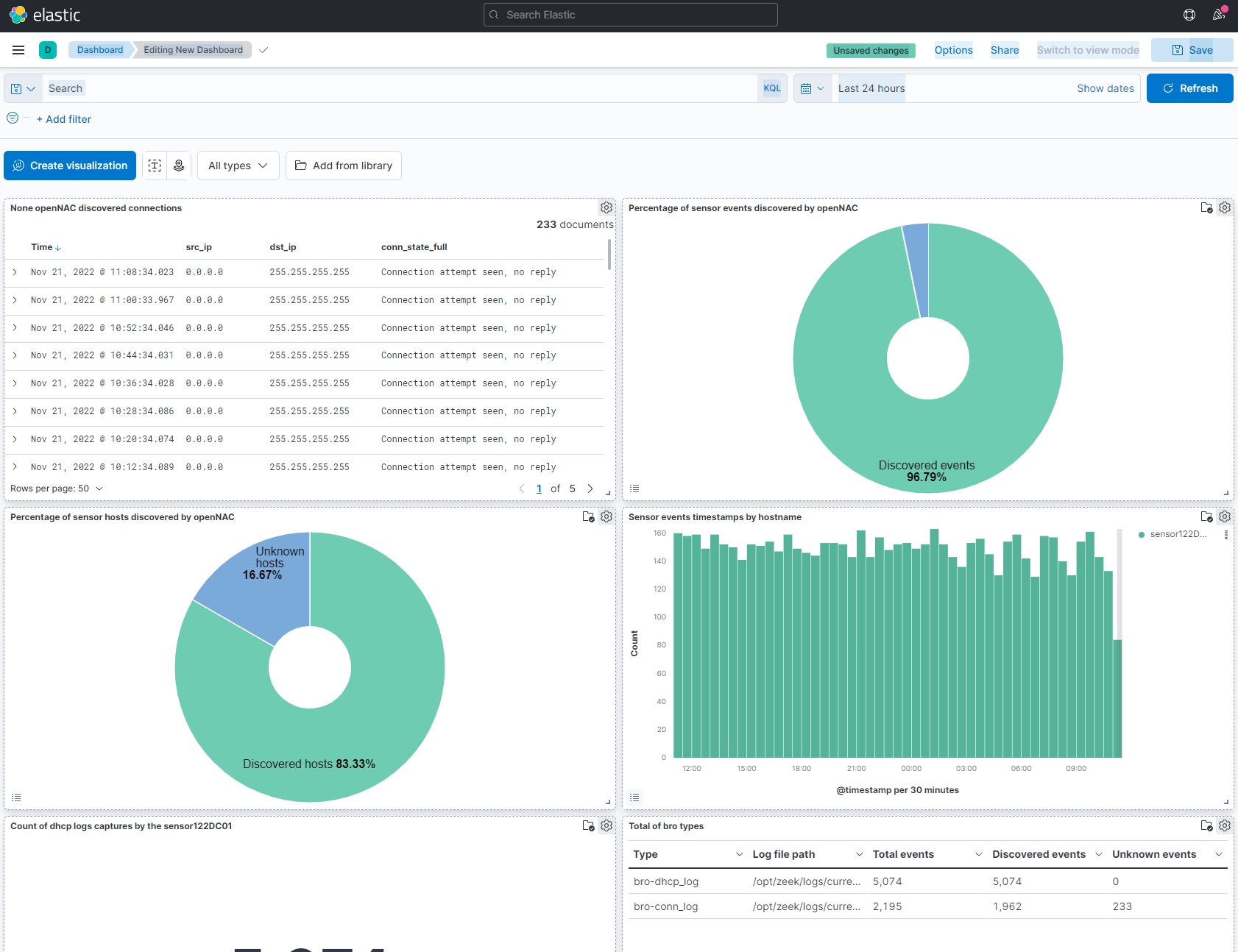Toggle legend on sensor hosts pie chart
Image resolution: width=1238 pixels, height=952 pixels.
tap(16, 798)
